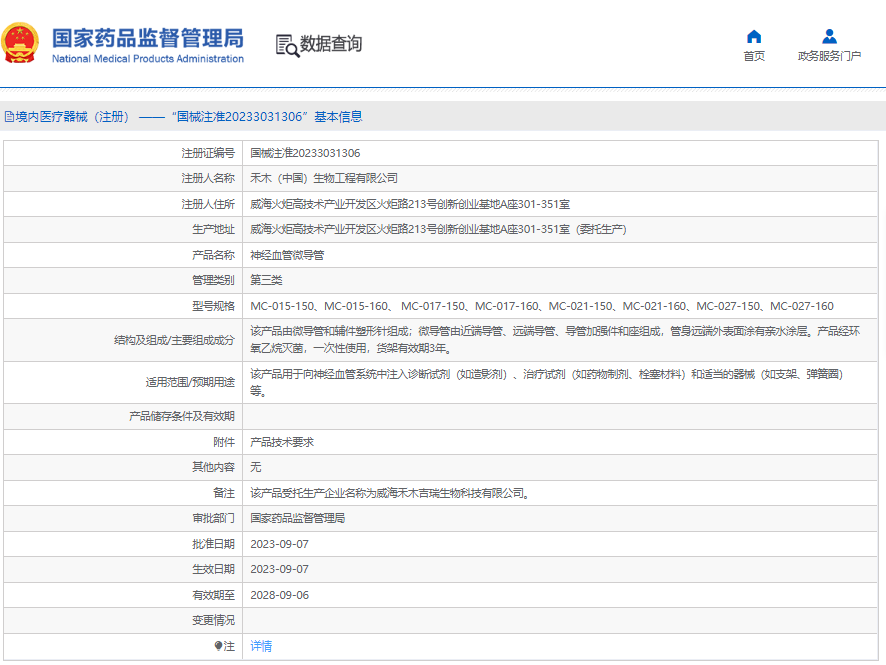
Task: Click management category value 第三类
Action: 266,280
